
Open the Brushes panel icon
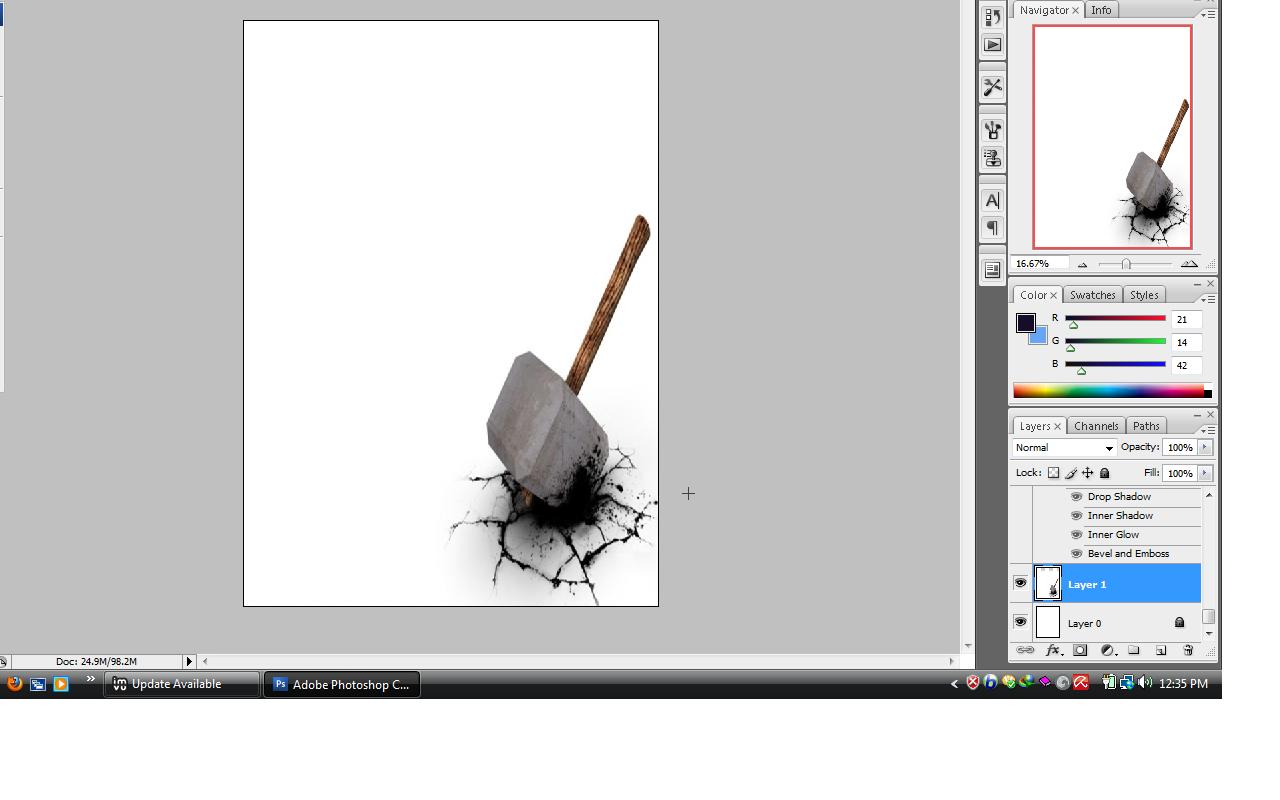tap(992, 130)
